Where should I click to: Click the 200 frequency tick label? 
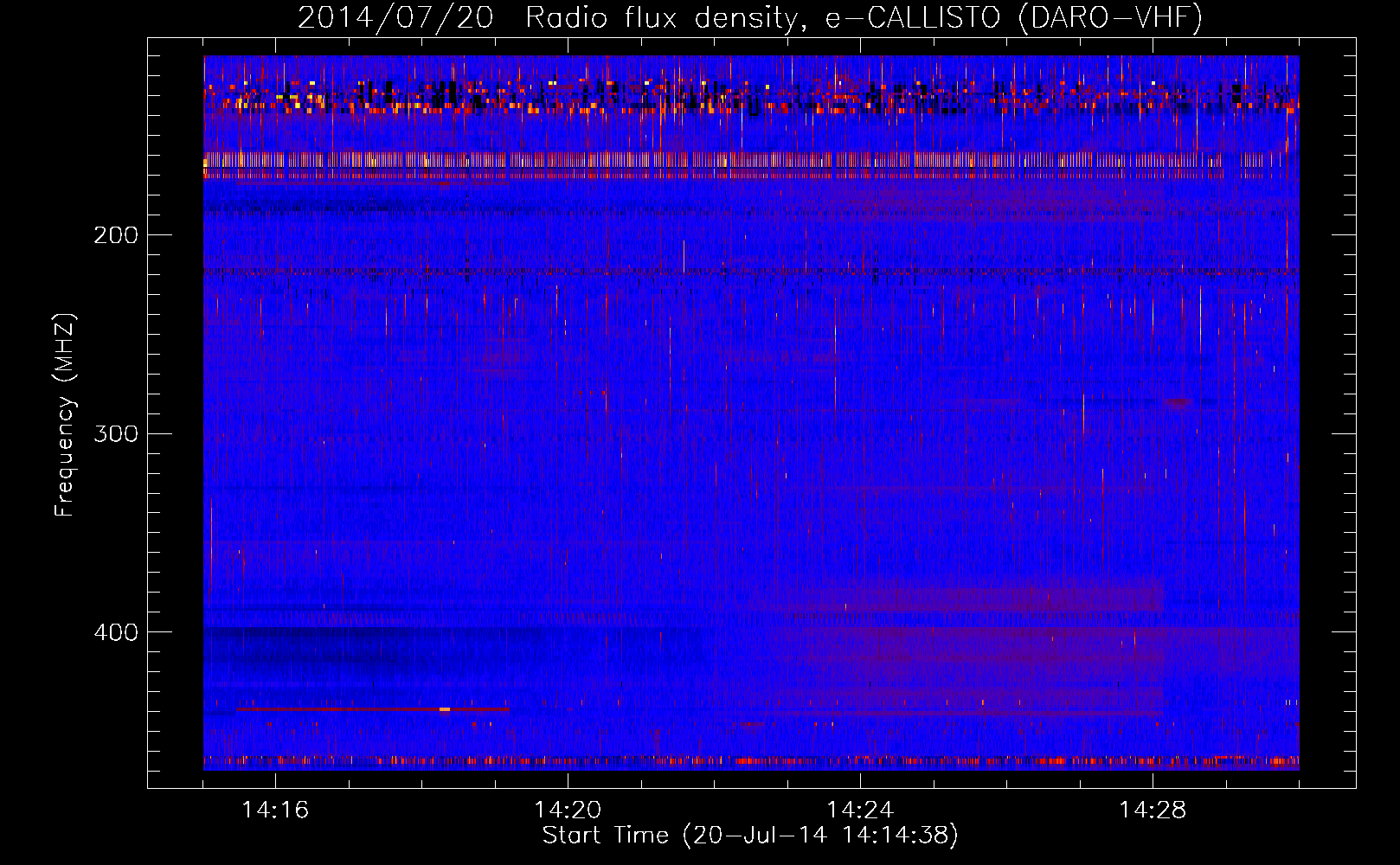tap(116, 235)
